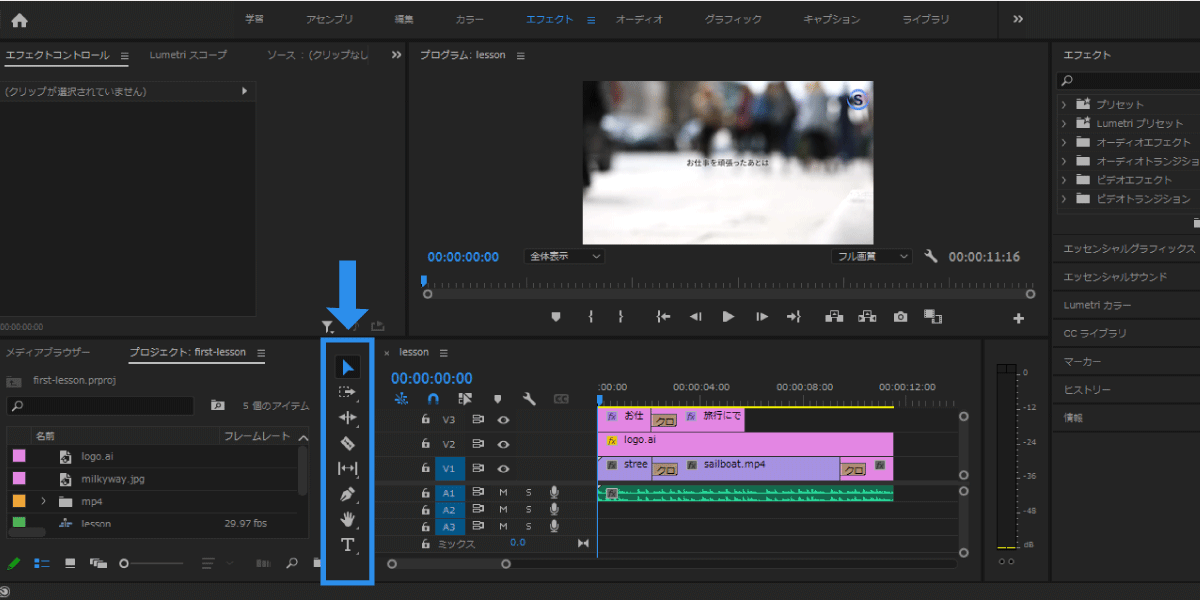This screenshot has height=600, width=1200.
Task: Open the Lumetri スコープ tab
Action: [188, 55]
